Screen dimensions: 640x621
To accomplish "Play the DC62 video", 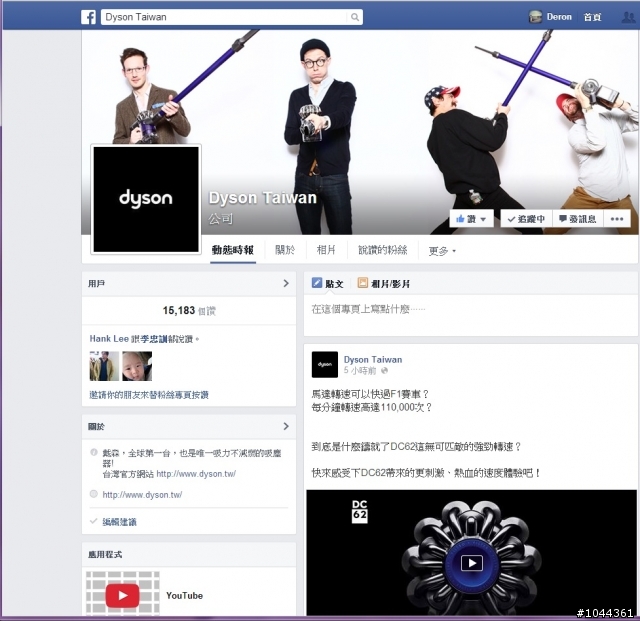I will click(472, 563).
